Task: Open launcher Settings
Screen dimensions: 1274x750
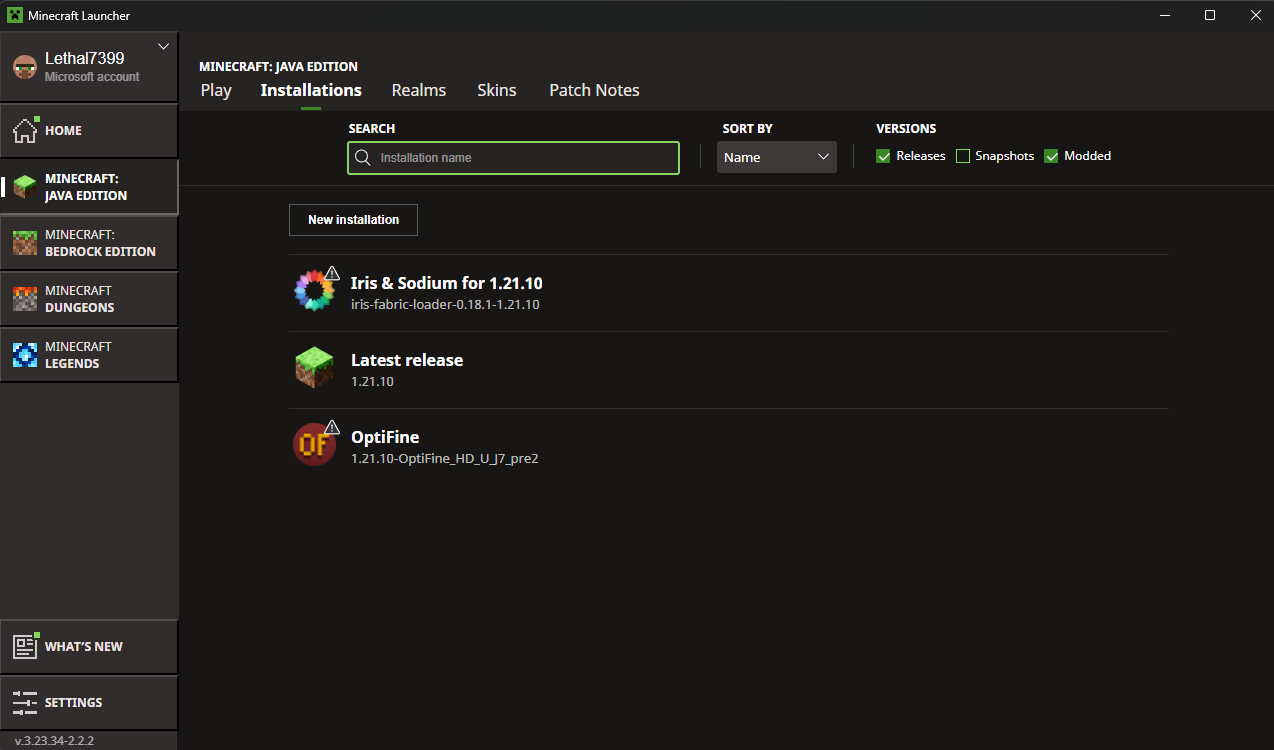Action: point(89,703)
